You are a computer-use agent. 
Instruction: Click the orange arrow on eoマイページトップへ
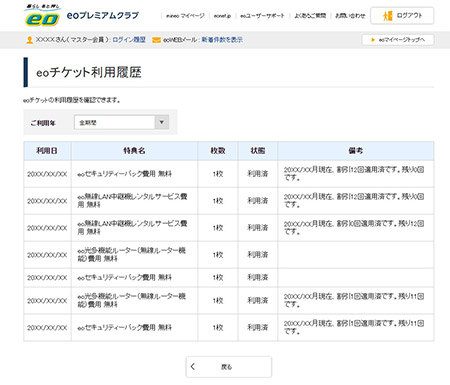373,40
